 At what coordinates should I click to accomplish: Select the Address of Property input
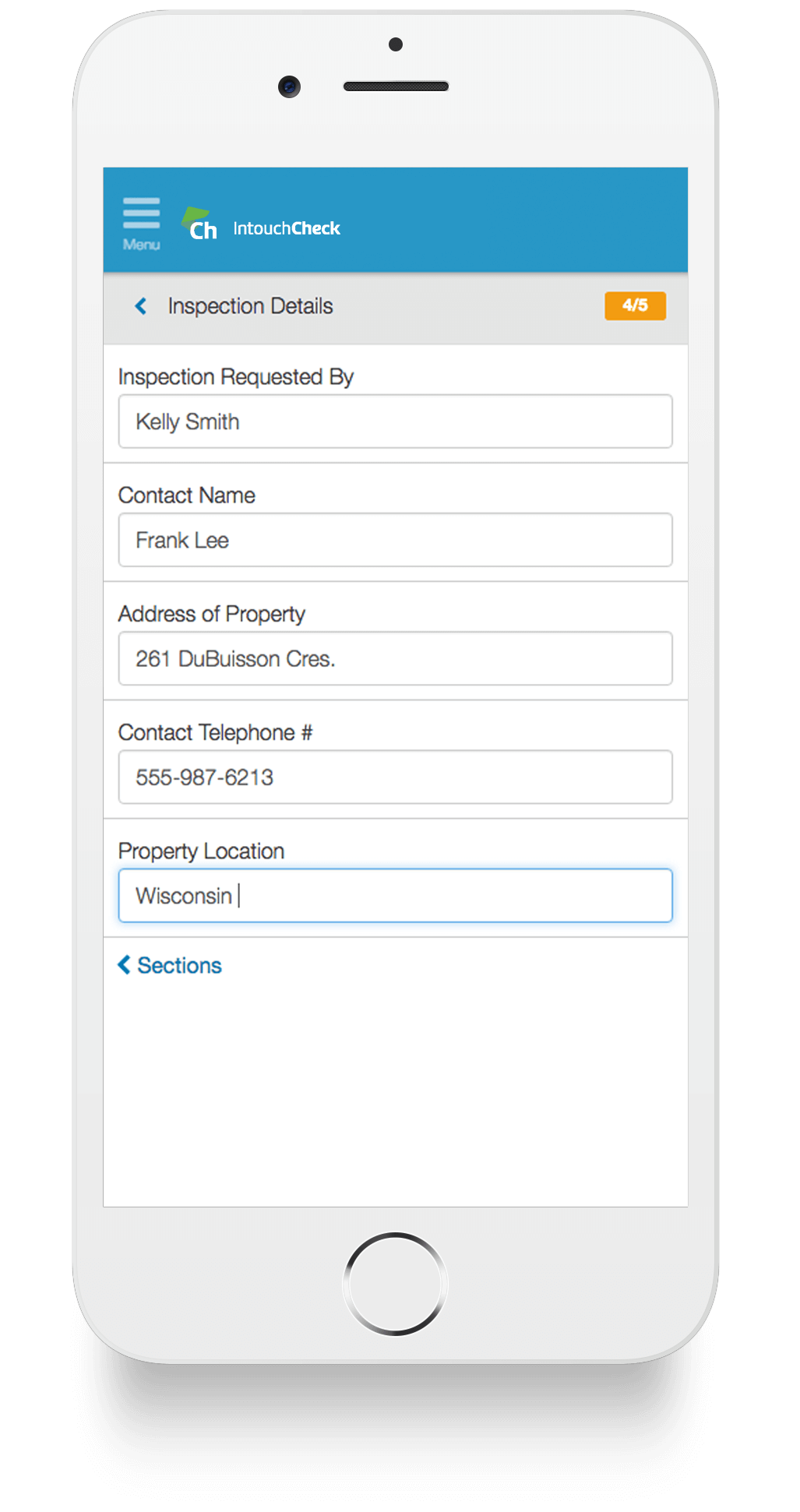point(395,658)
